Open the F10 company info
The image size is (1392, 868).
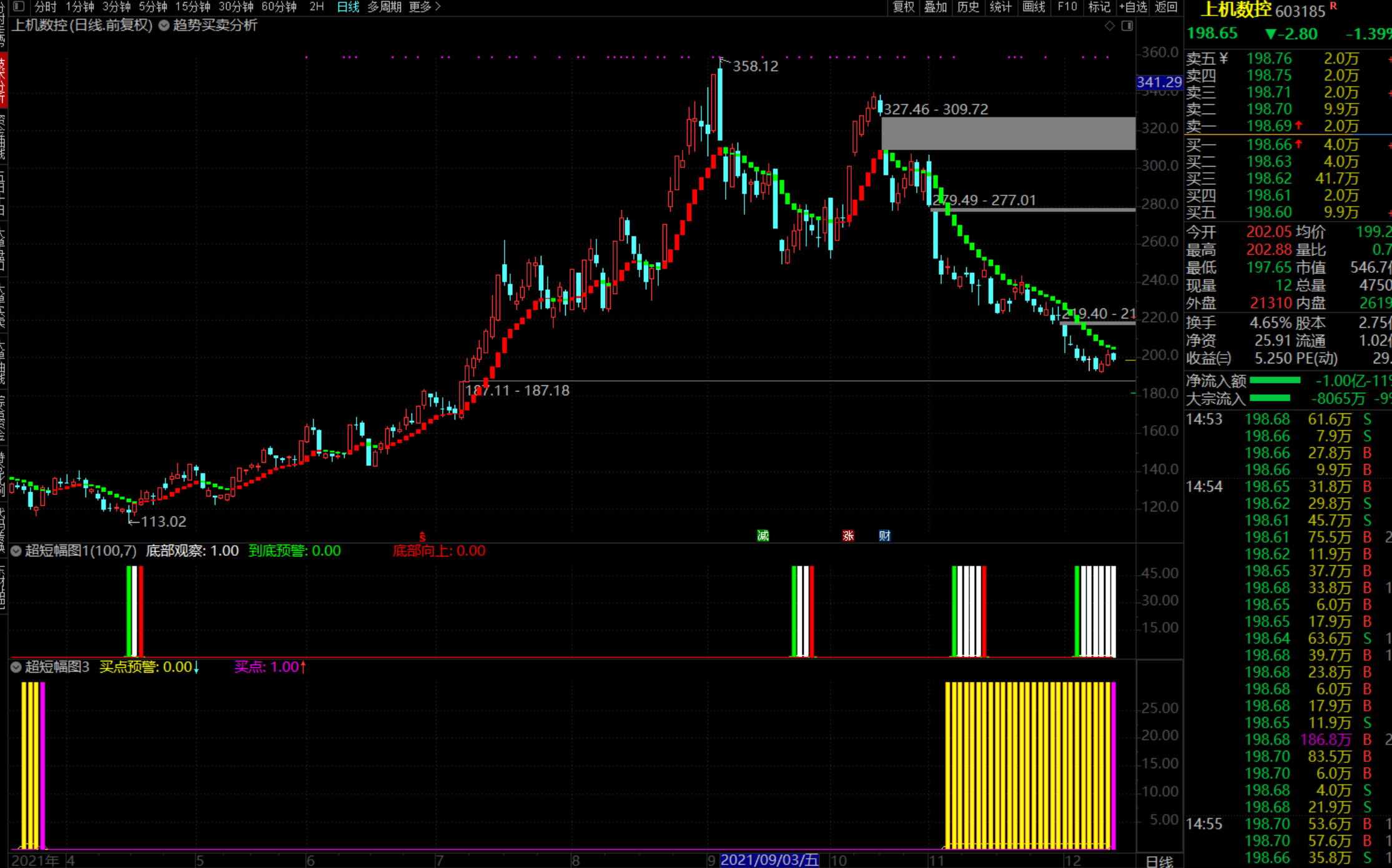(1067, 6)
